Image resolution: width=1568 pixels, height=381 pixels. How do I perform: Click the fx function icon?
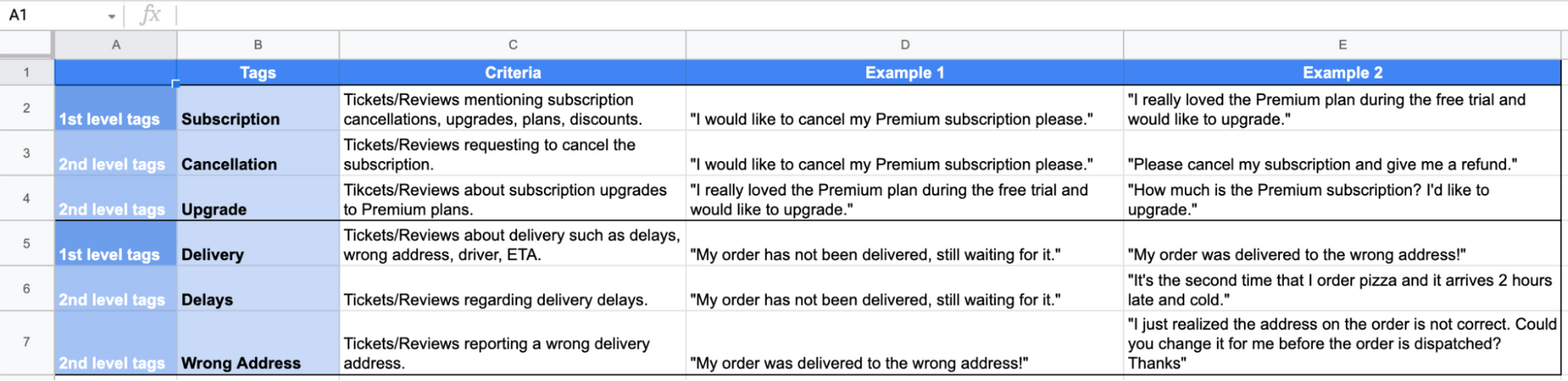[x=150, y=15]
